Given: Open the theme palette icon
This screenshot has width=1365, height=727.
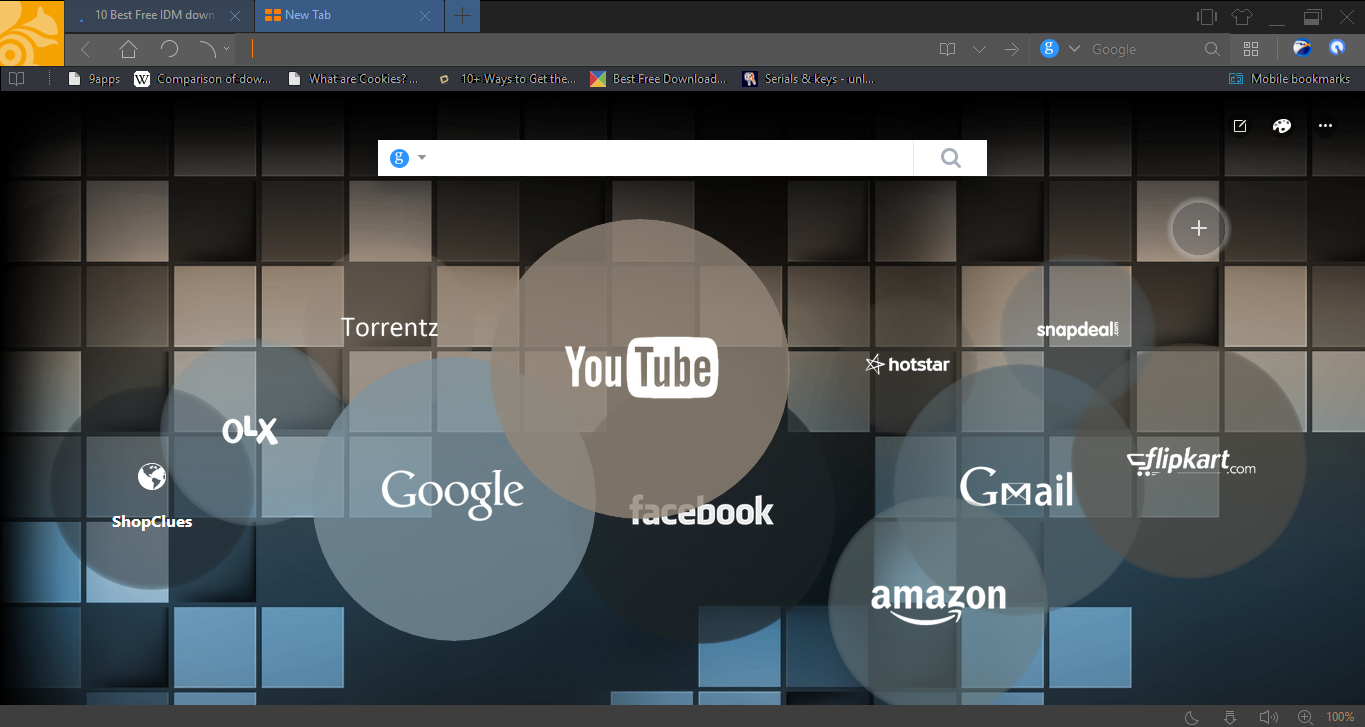Looking at the screenshot, I should click(x=1282, y=126).
